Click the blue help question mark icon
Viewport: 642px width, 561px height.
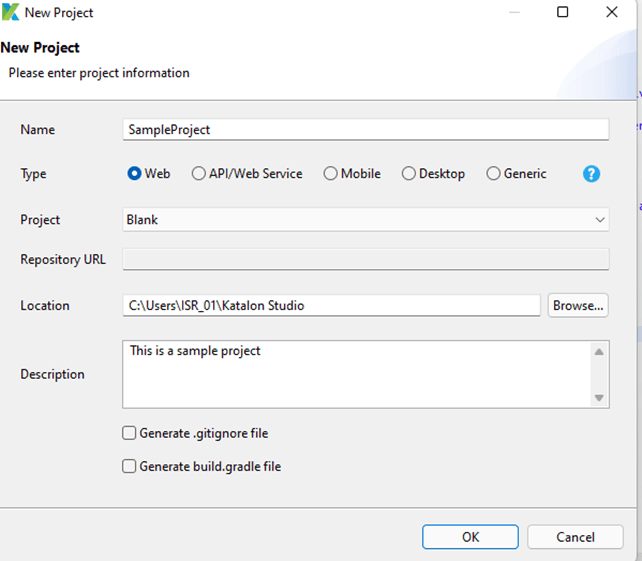pyautogui.click(x=591, y=174)
